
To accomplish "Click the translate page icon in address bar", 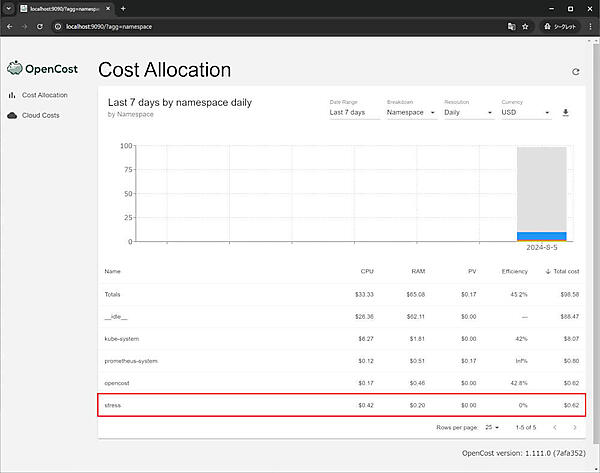I will pos(511,26).
